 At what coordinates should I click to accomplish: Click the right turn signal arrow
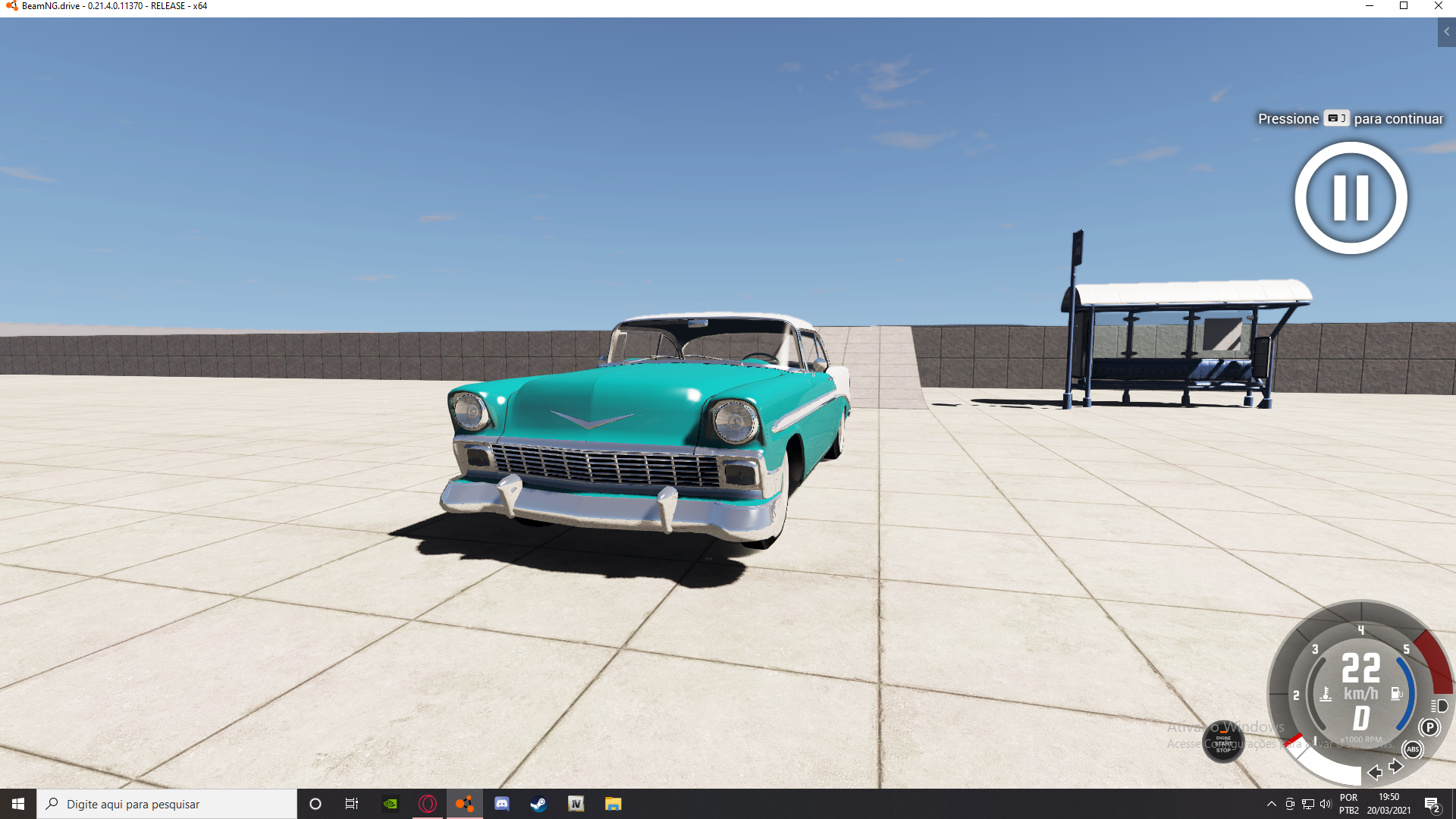[1396, 766]
